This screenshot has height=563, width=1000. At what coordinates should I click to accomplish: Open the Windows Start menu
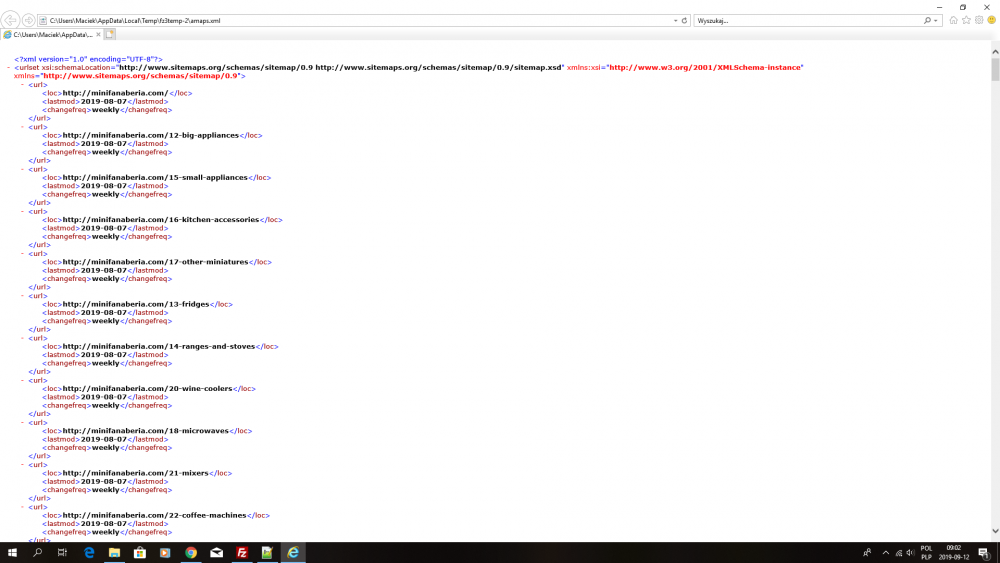point(12,553)
